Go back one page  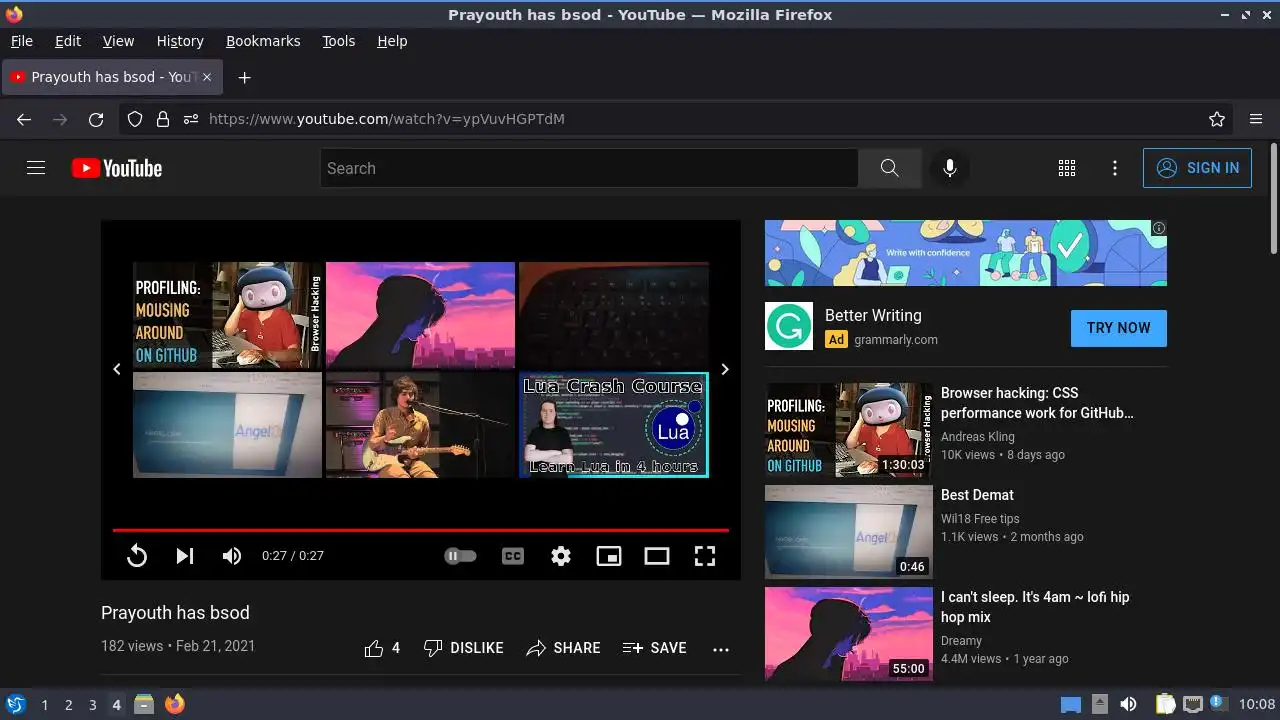(24, 119)
